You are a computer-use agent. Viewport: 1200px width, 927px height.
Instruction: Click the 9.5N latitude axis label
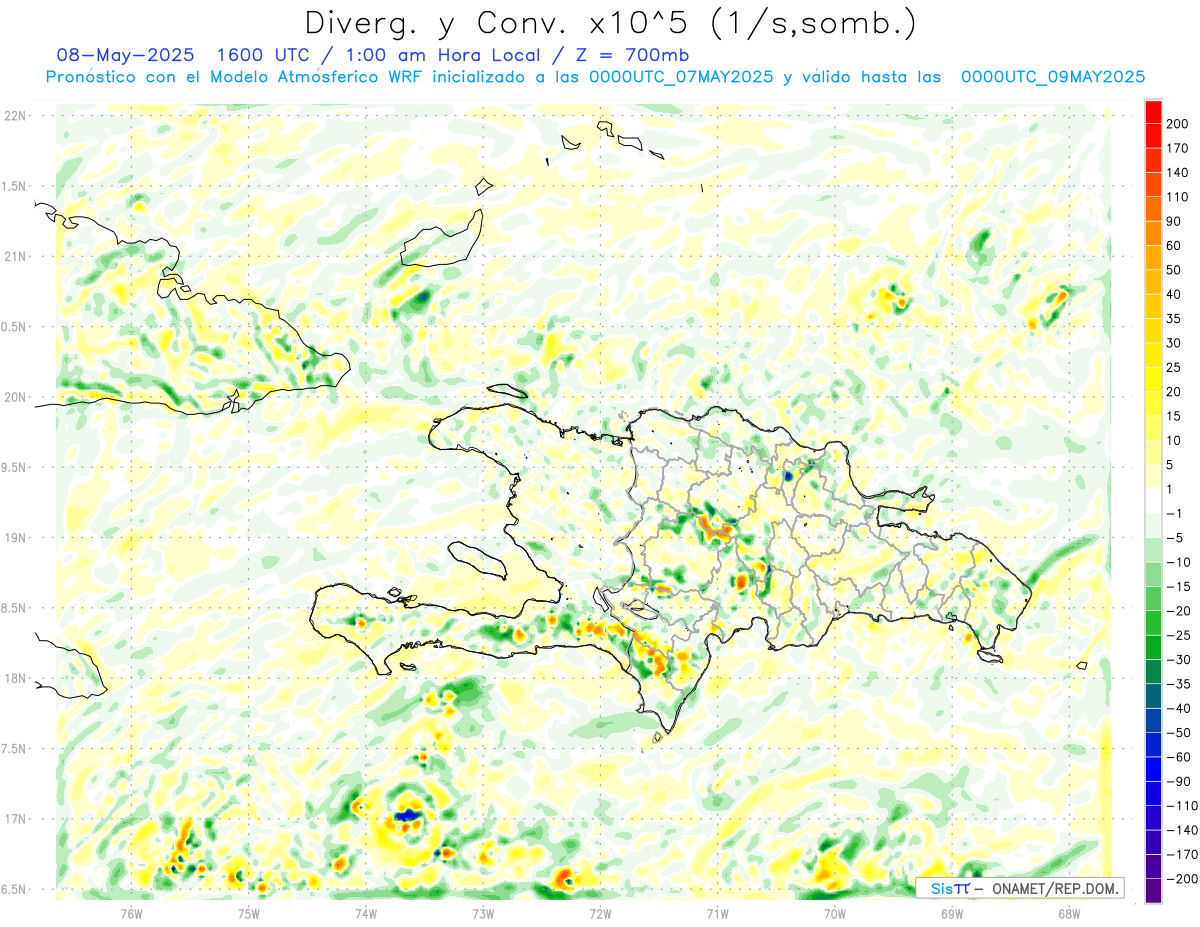[14, 467]
